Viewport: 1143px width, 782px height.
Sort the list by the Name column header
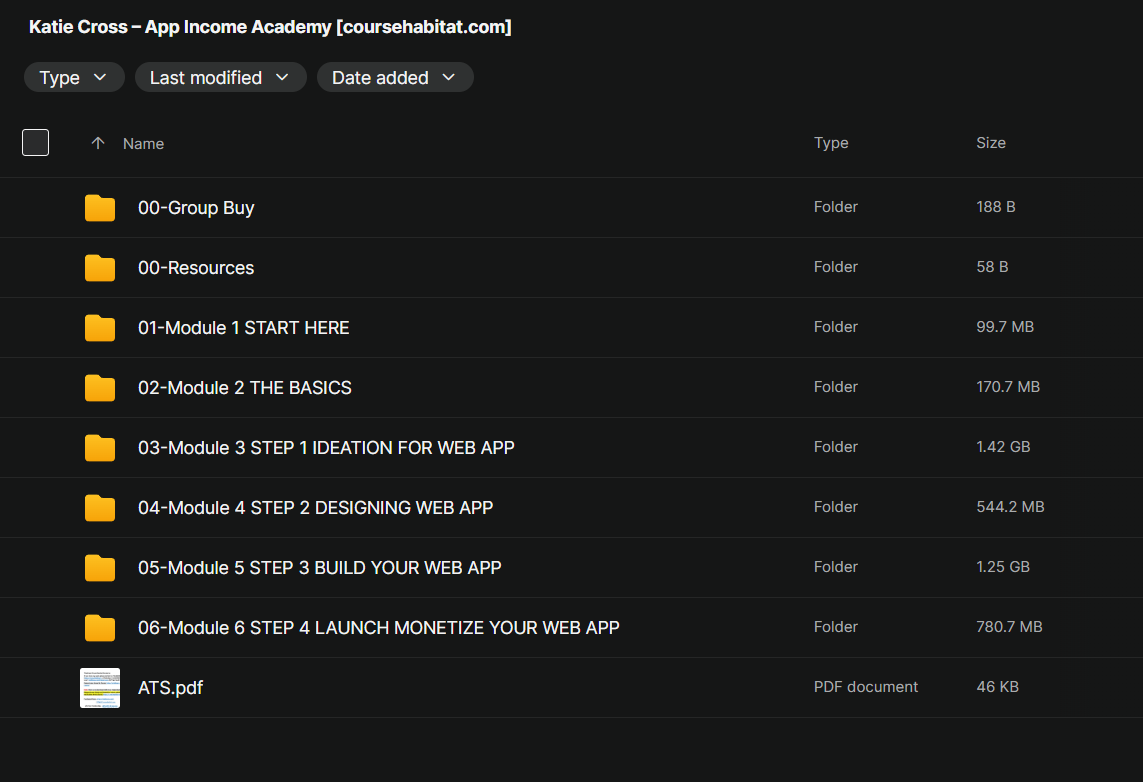point(144,144)
